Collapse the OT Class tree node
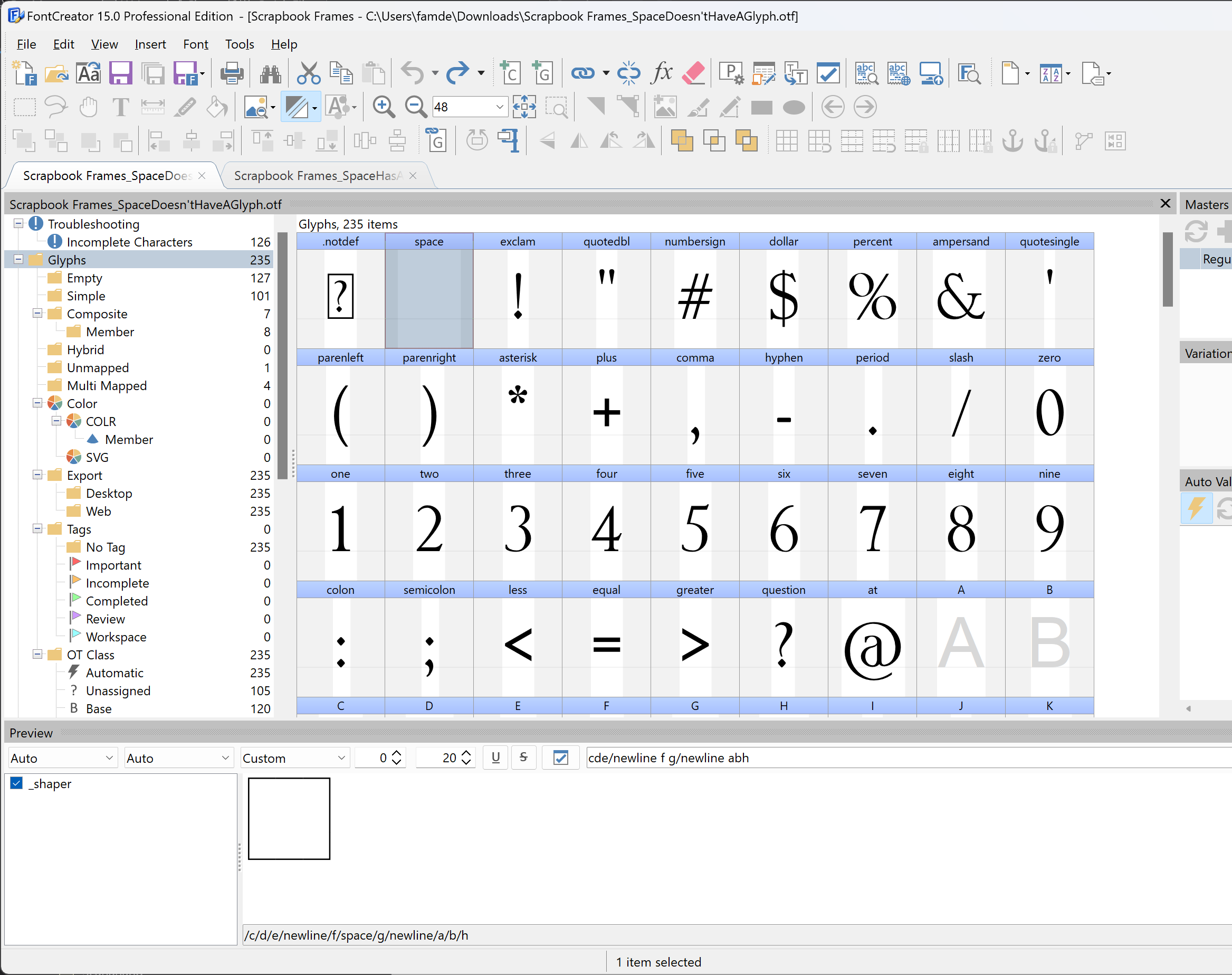This screenshot has width=1232, height=975. click(x=37, y=654)
